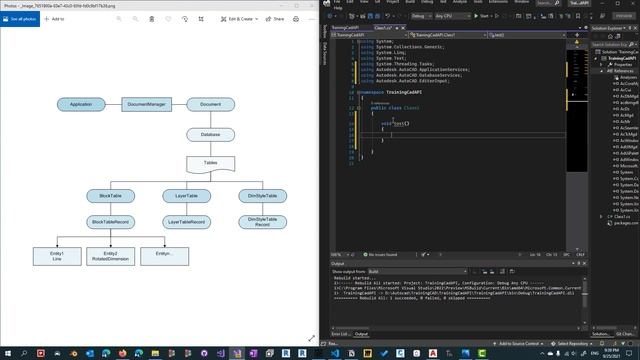Click the taskbar search icon
640x360 pixels.
click(x=24, y=353)
